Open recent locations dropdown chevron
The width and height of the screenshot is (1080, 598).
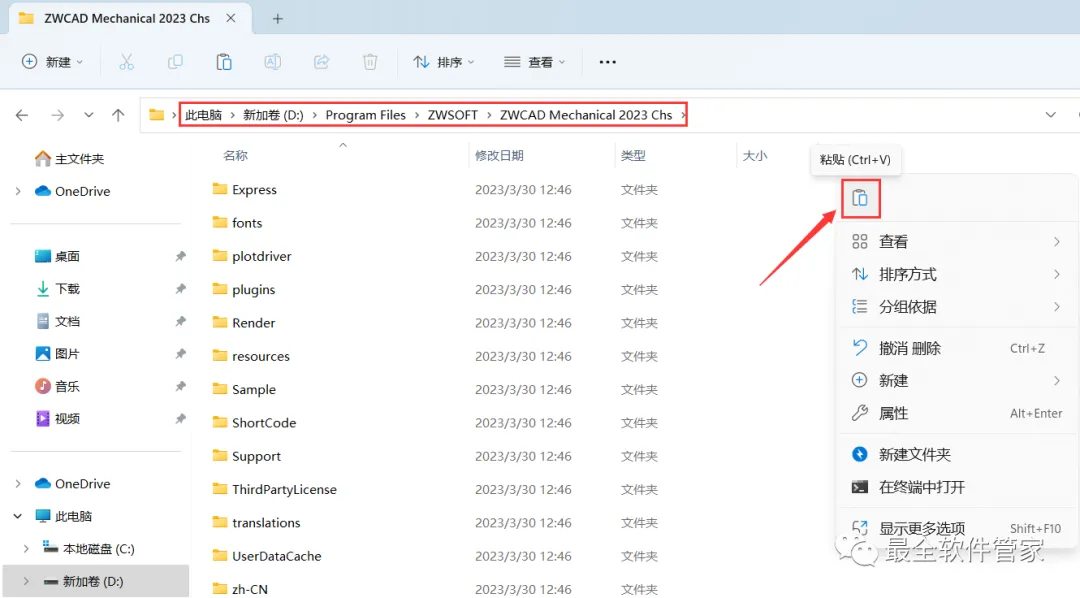click(89, 115)
